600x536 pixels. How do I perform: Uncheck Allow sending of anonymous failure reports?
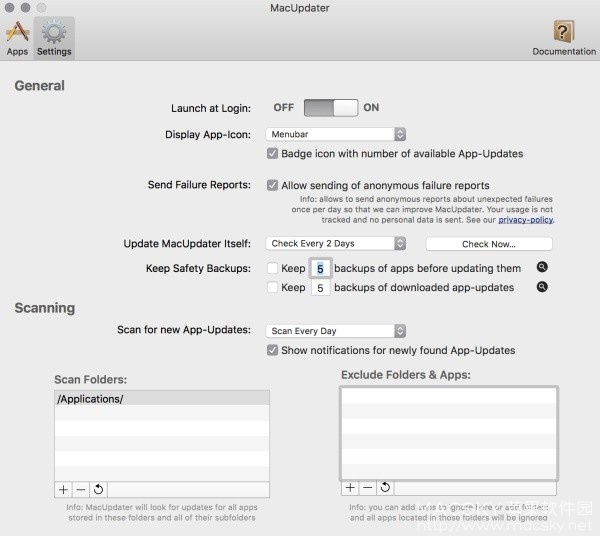pos(272,186)
